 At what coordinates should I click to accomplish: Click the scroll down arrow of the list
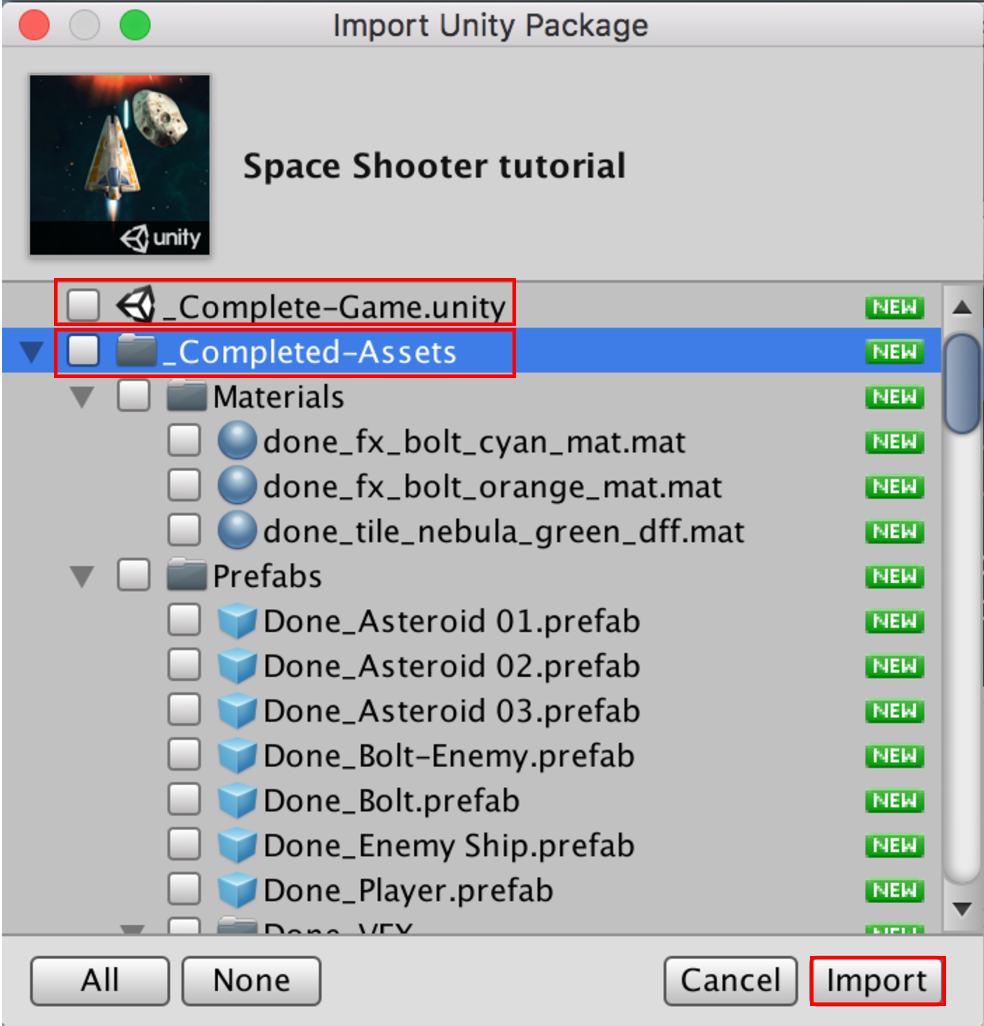coord(962,909)
